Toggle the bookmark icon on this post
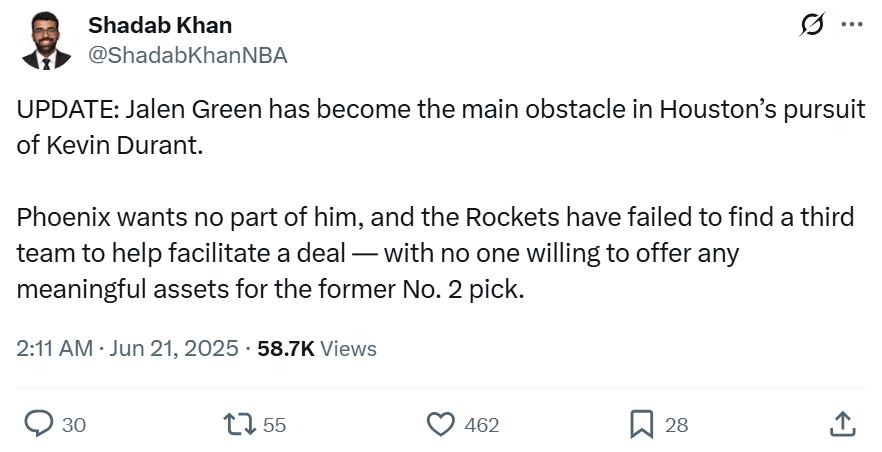The height and width of the screenshot is (452, 882). (x=641, y=424)
